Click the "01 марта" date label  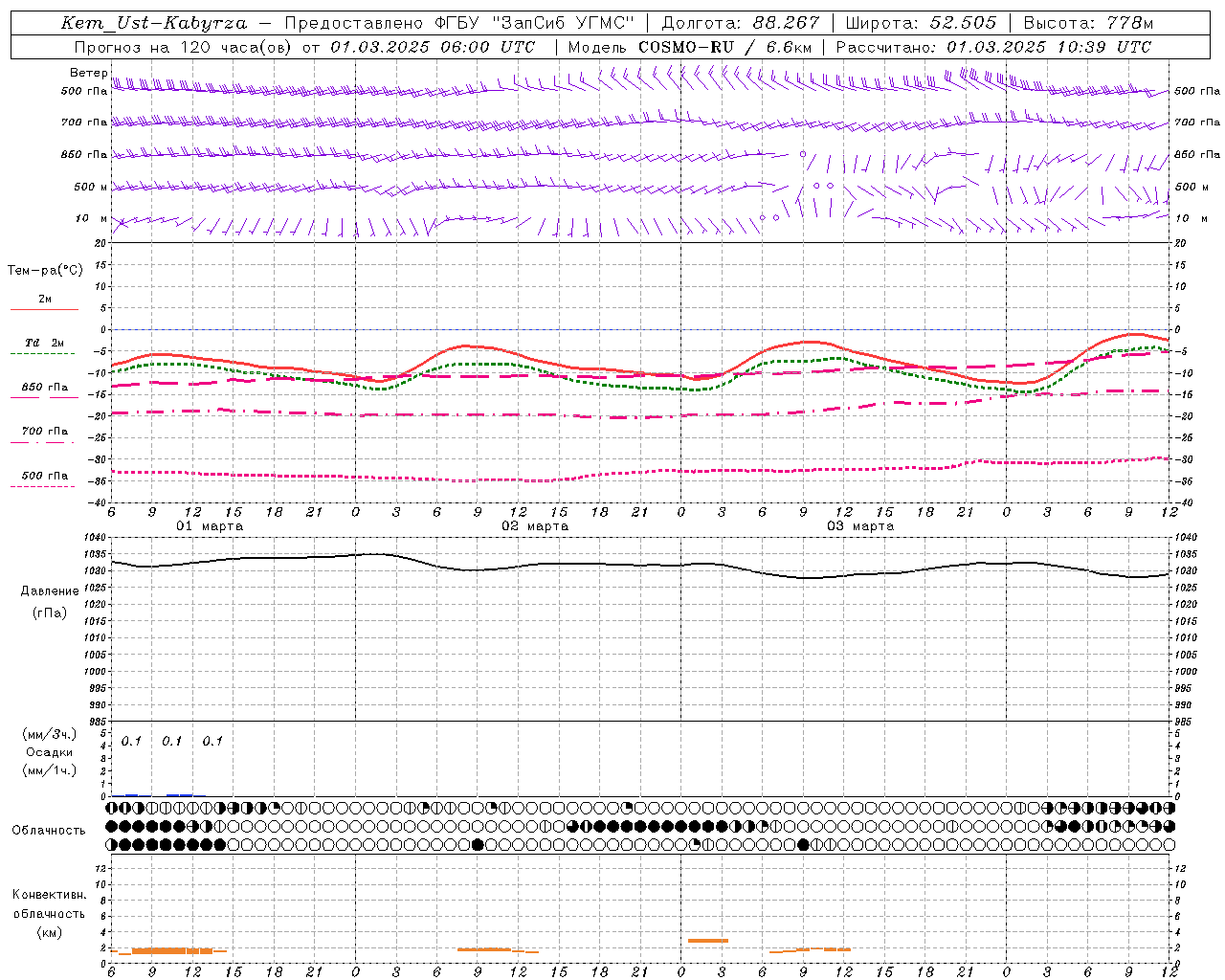click(x=210, y=526)
